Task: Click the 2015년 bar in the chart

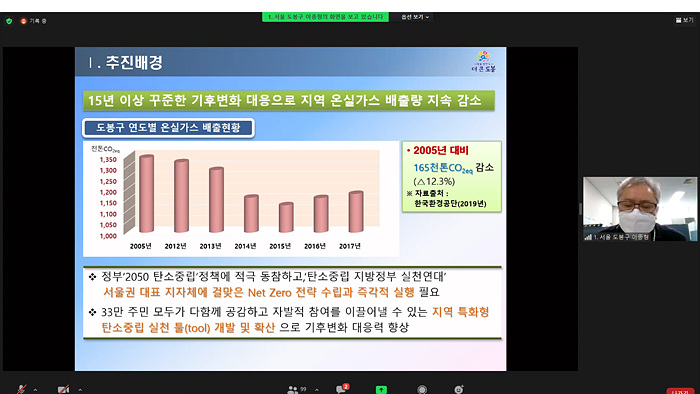Action: [x=286, y=217]
